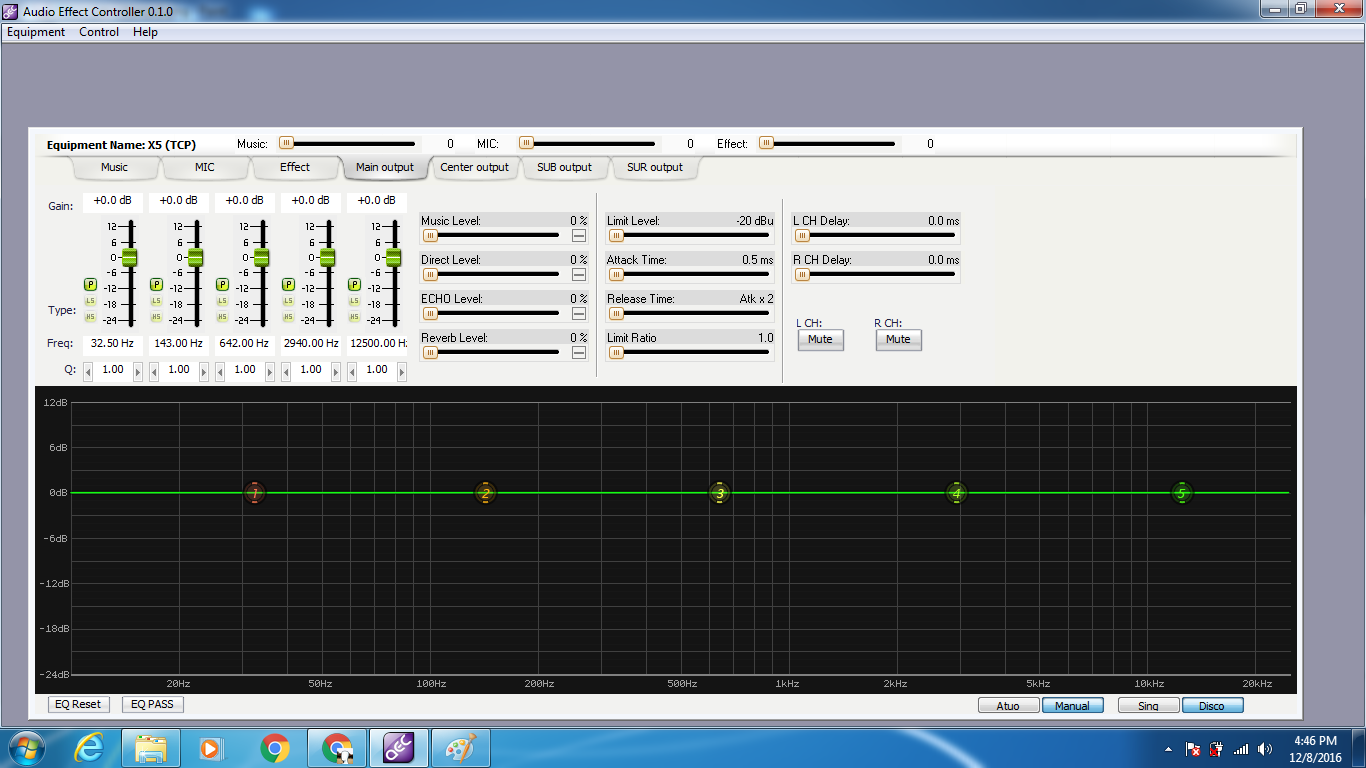Open the Help menu

coord(145,32)
